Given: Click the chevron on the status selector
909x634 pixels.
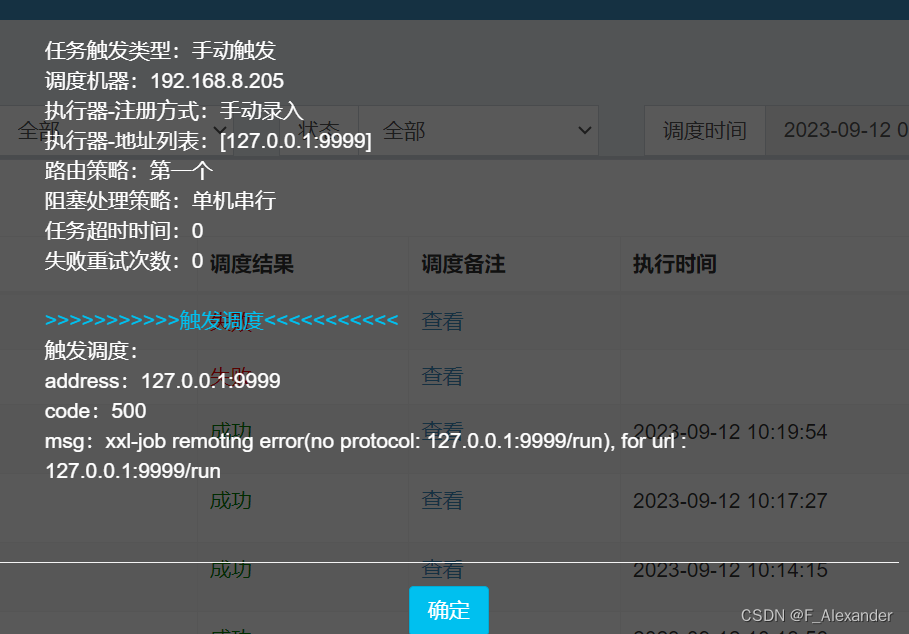Looking at the screenshot, I should click(x=584, y=130).
